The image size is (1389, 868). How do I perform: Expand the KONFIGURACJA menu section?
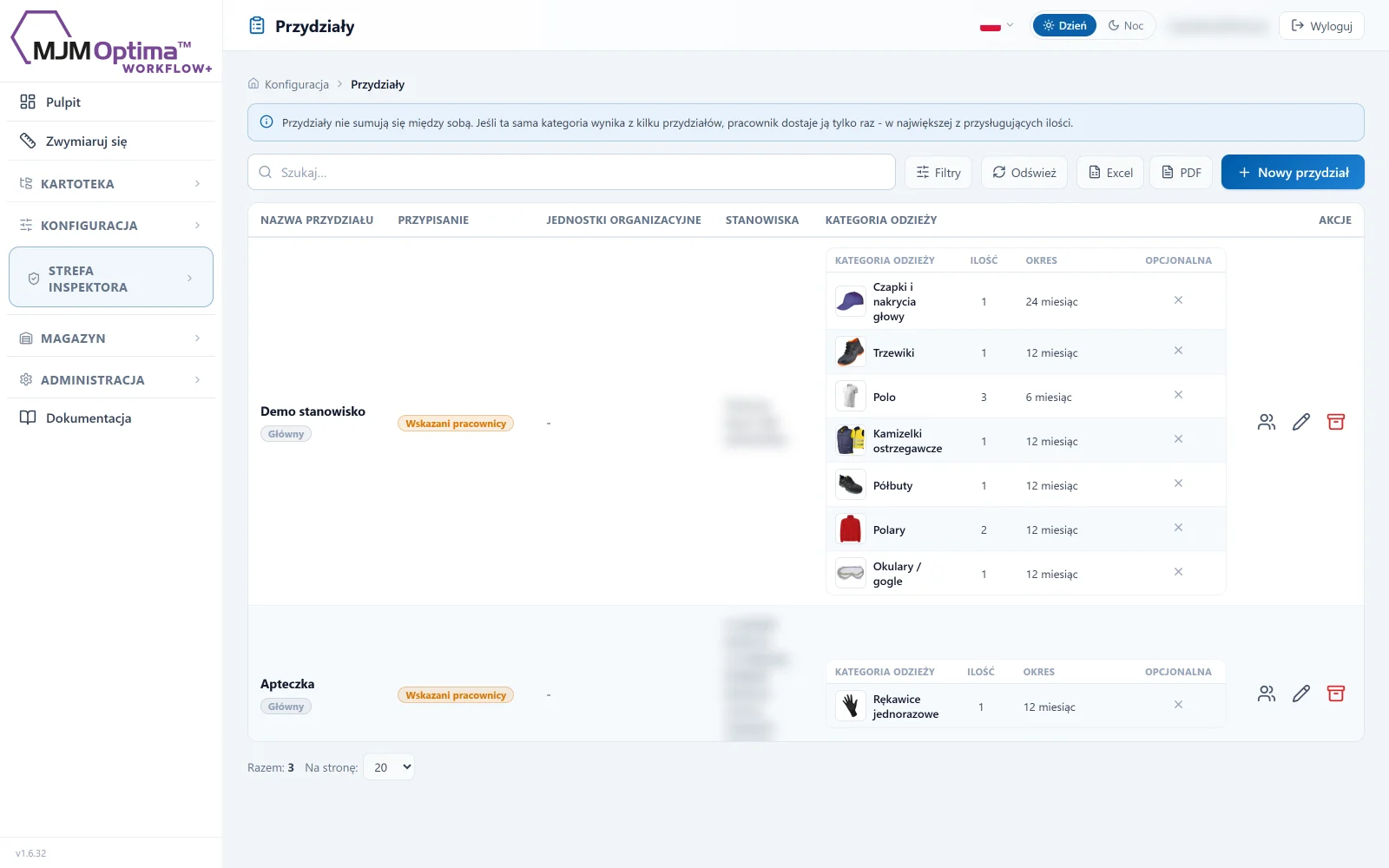[111, 226]
